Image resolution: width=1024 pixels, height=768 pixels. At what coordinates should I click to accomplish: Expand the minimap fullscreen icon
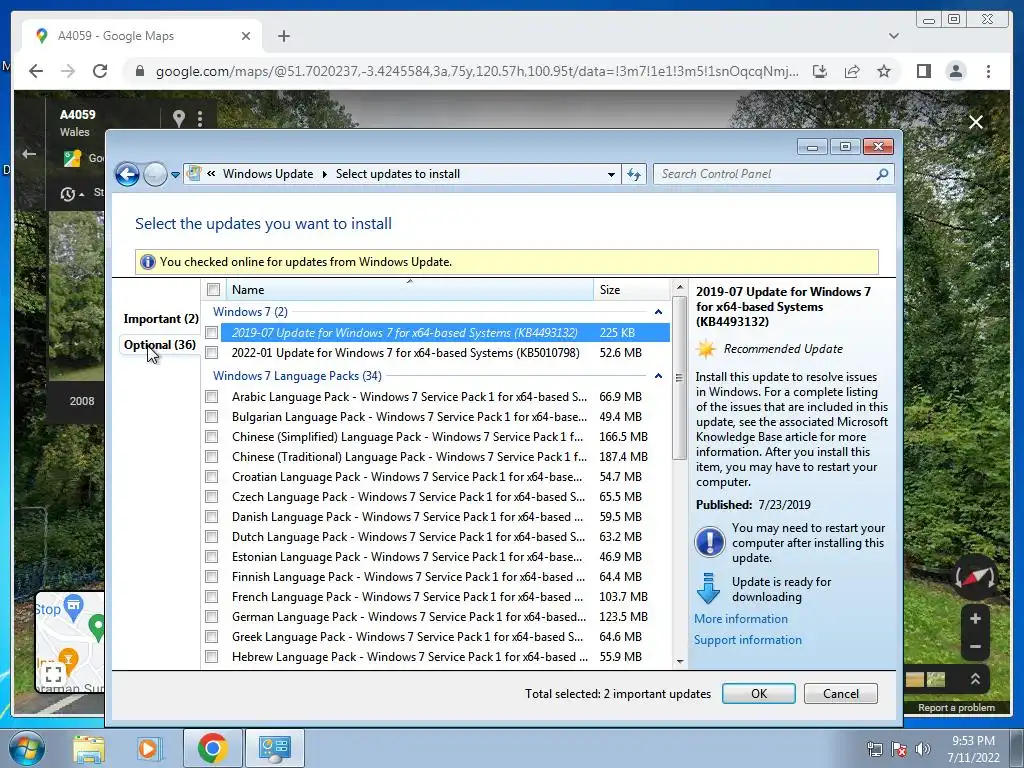point(54,674)
